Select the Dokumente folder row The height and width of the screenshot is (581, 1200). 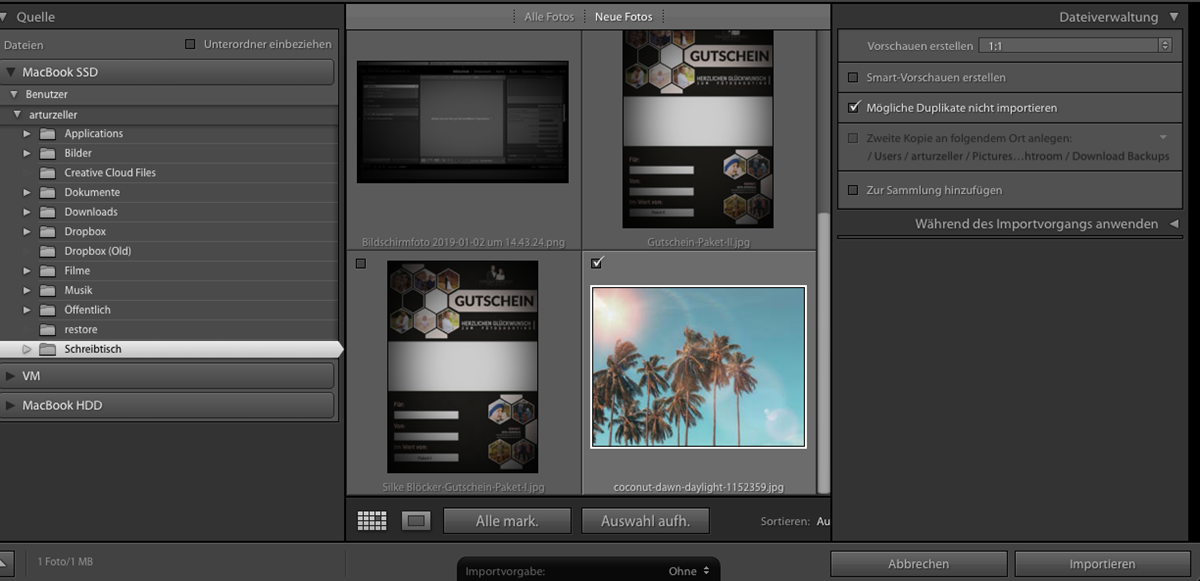point(167,192)
